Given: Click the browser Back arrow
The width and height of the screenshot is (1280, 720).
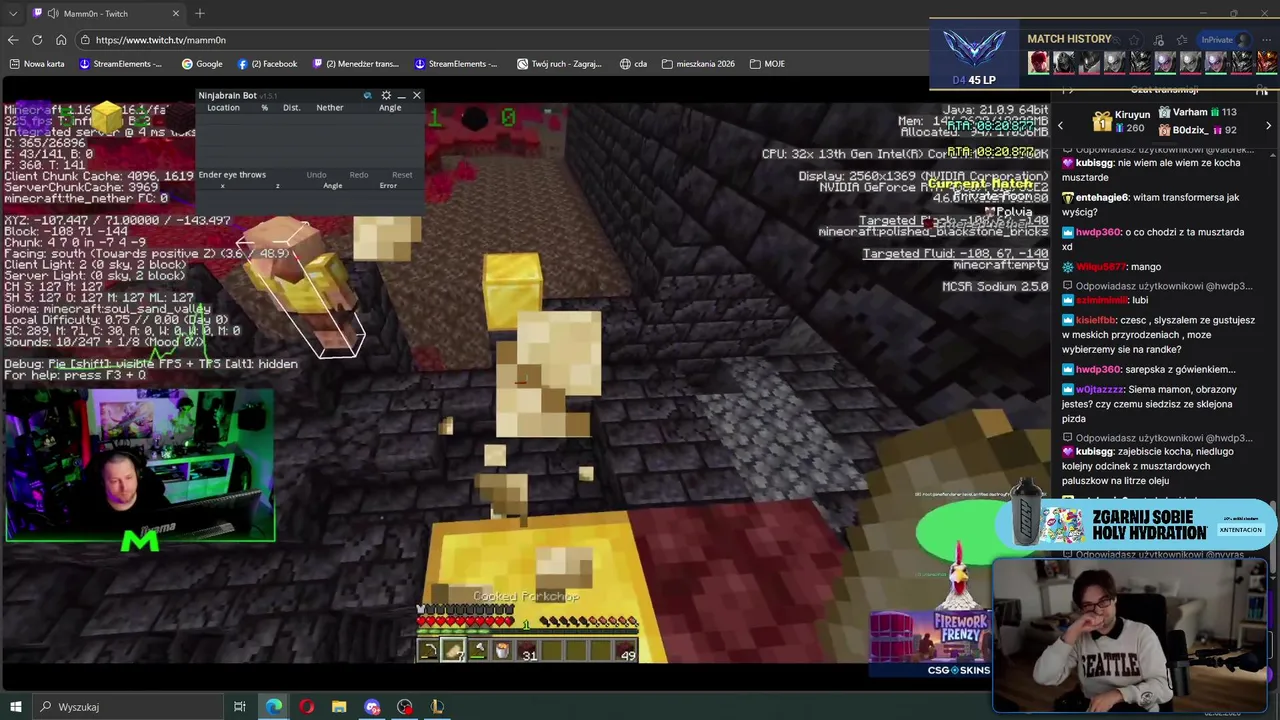Looking at the screenshot, I should point(12,40).
